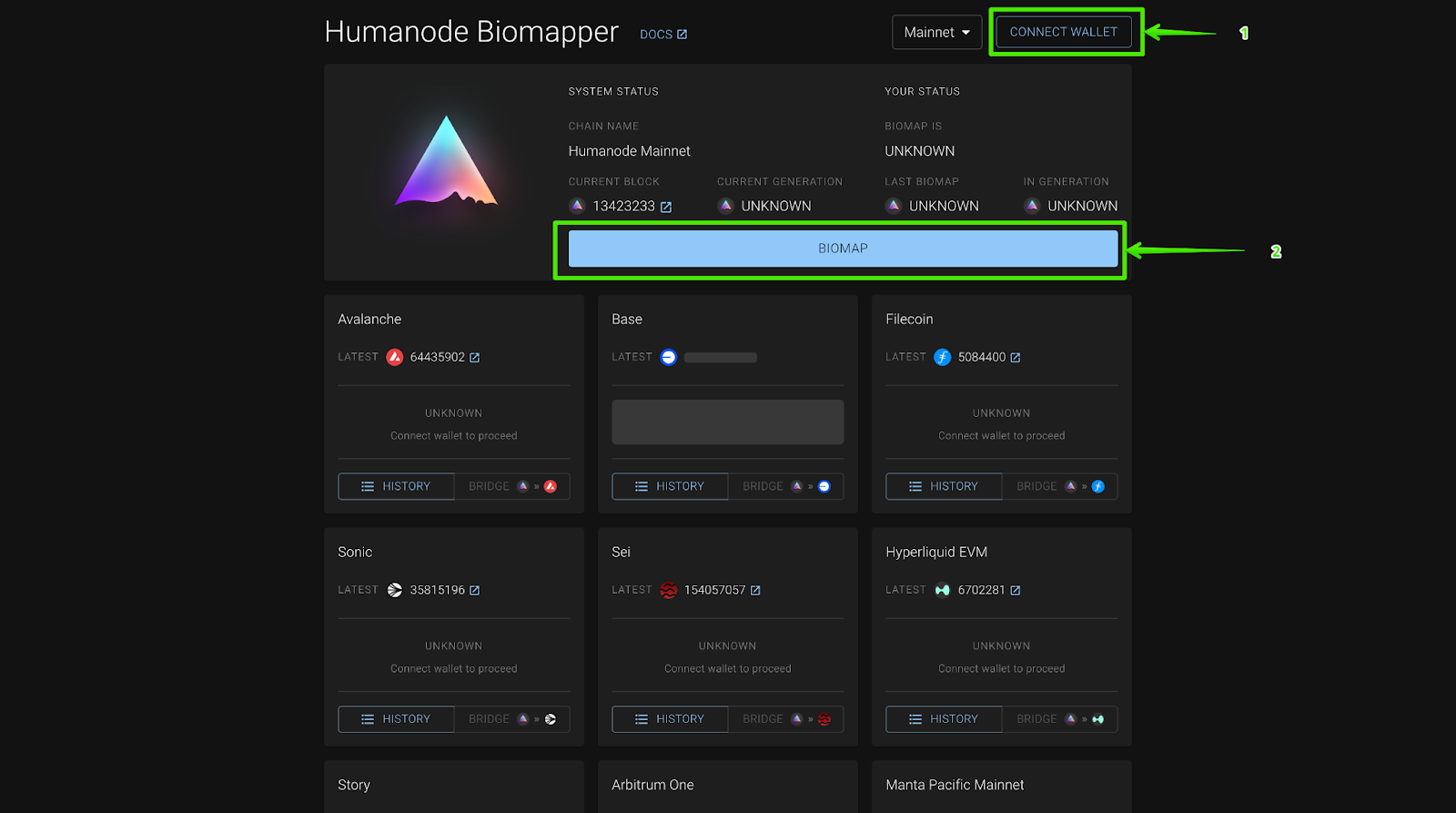Click Sei latest block number 154057057
The width and height of the screenshot is (1456, 813).
click(714, 590)
